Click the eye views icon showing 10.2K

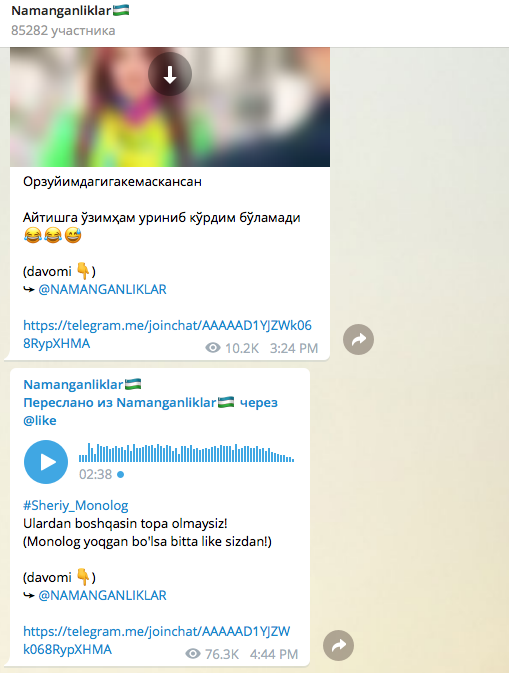[x=213, y=348]
